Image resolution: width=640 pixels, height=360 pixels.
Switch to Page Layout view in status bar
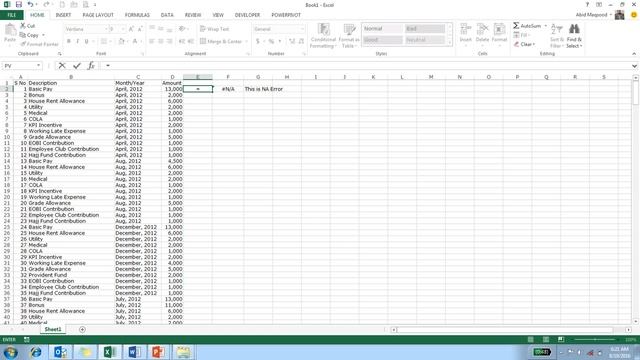tap(546, 340)
